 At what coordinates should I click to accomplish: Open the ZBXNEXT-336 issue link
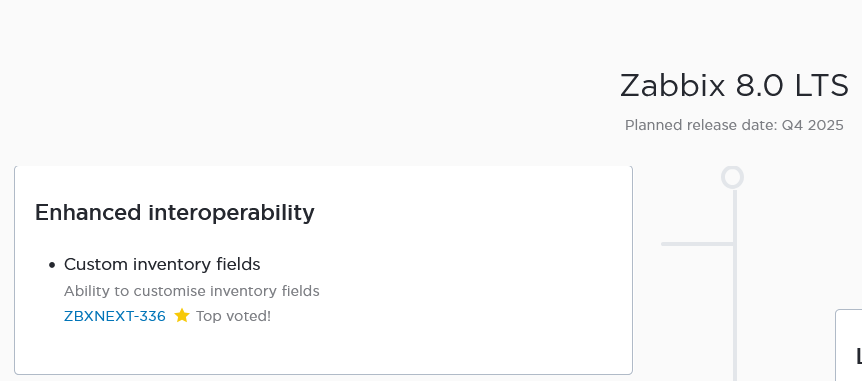click(x=114, y=316)
